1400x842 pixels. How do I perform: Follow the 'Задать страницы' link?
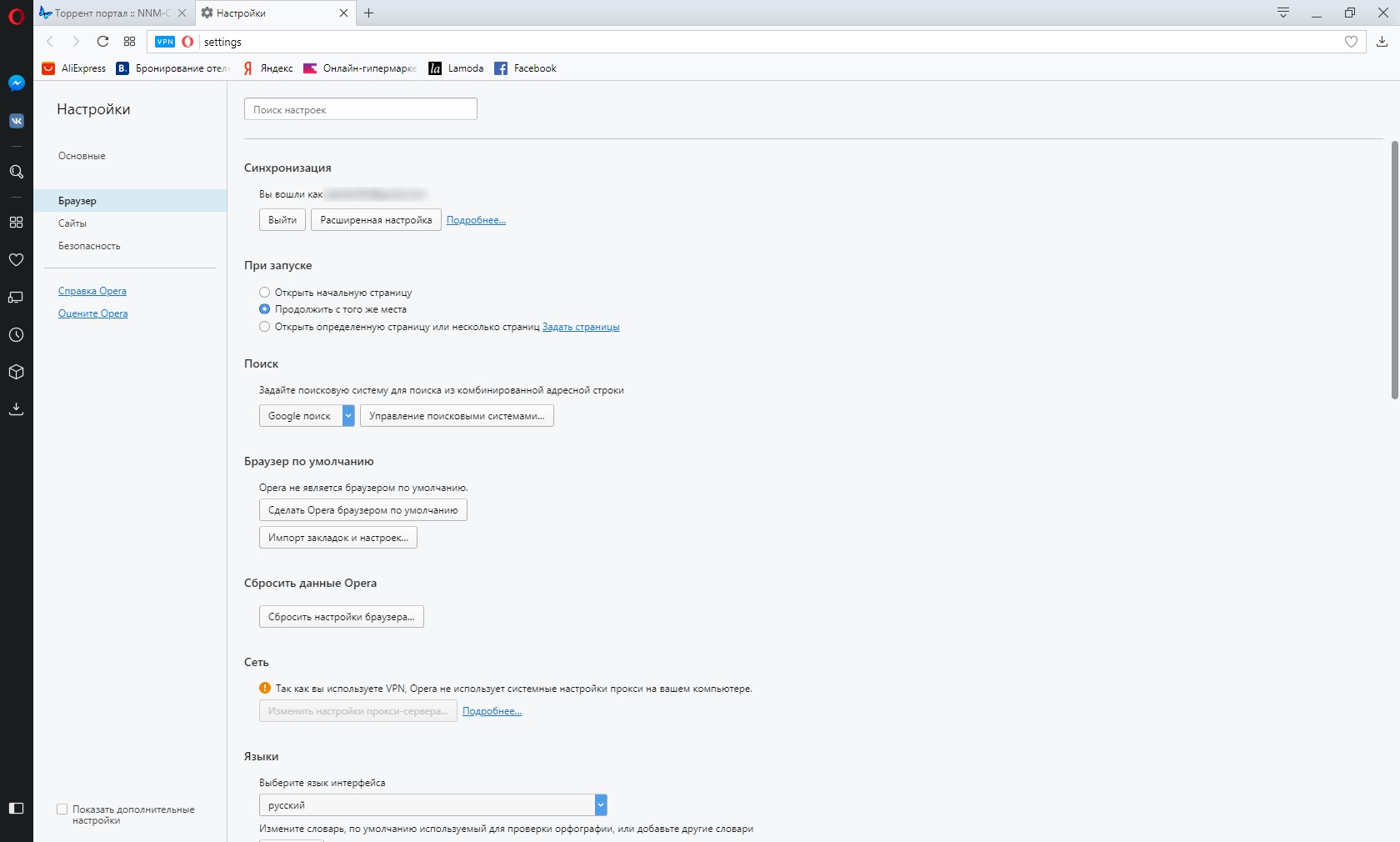pos(581,327)
